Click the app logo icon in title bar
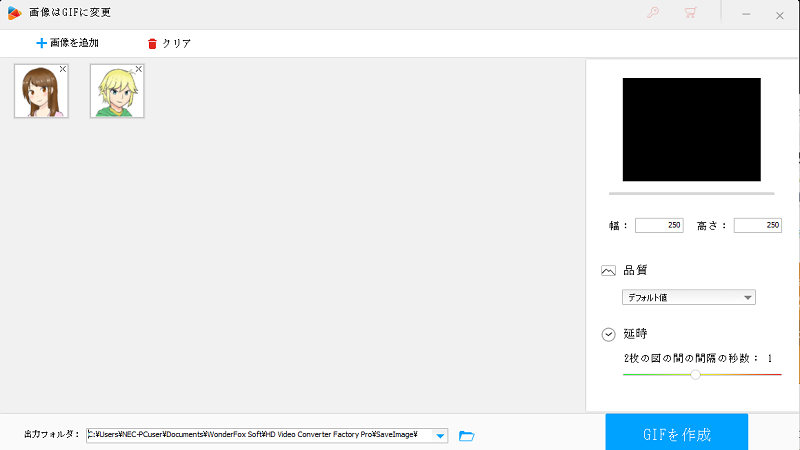Screen dimensions: 800x450 click(14, 13)
